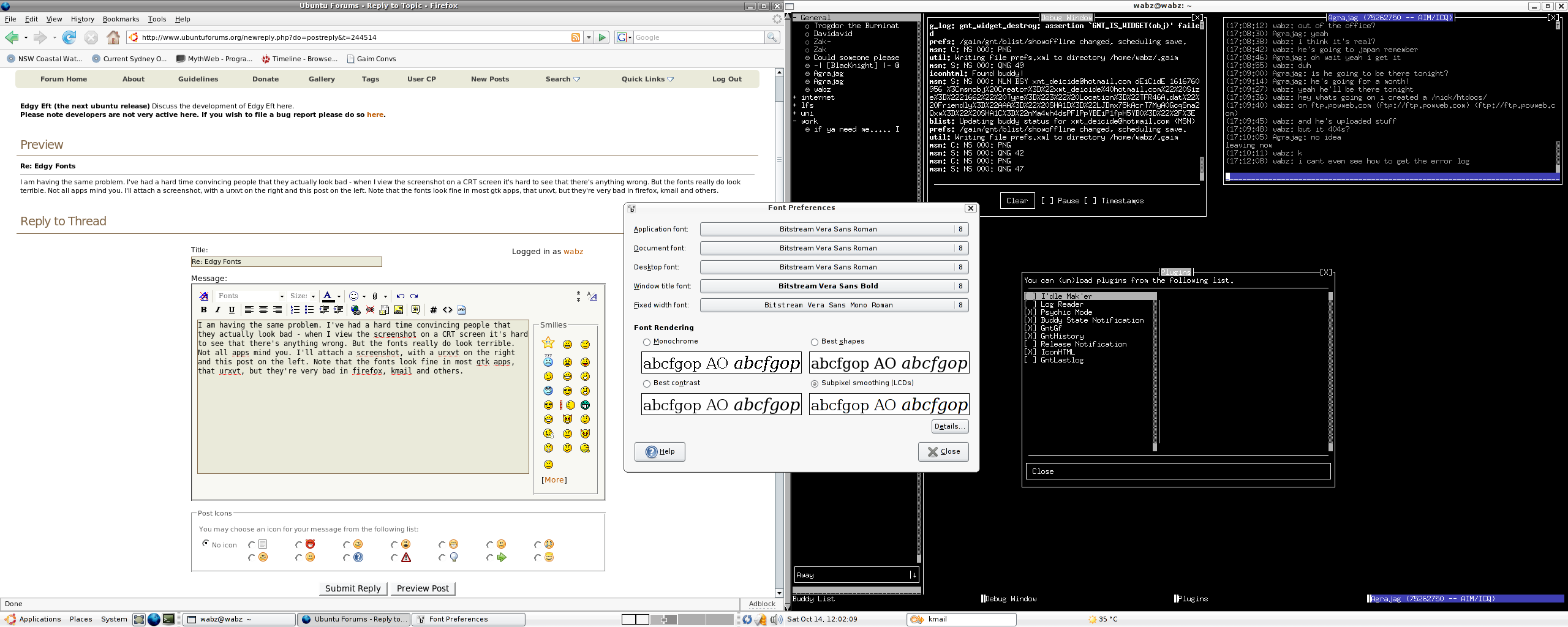The width and height of the screenshot is (1568, 627).
Task: Click the Wrap PHP tags icon
Action: [x=461, y=310]
